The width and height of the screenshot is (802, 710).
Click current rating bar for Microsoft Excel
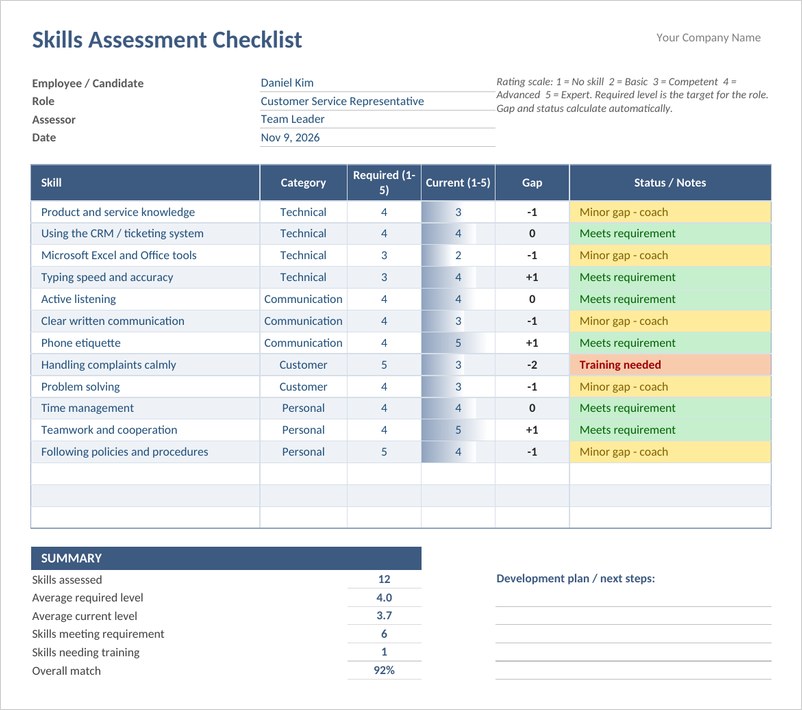point(458,255)
